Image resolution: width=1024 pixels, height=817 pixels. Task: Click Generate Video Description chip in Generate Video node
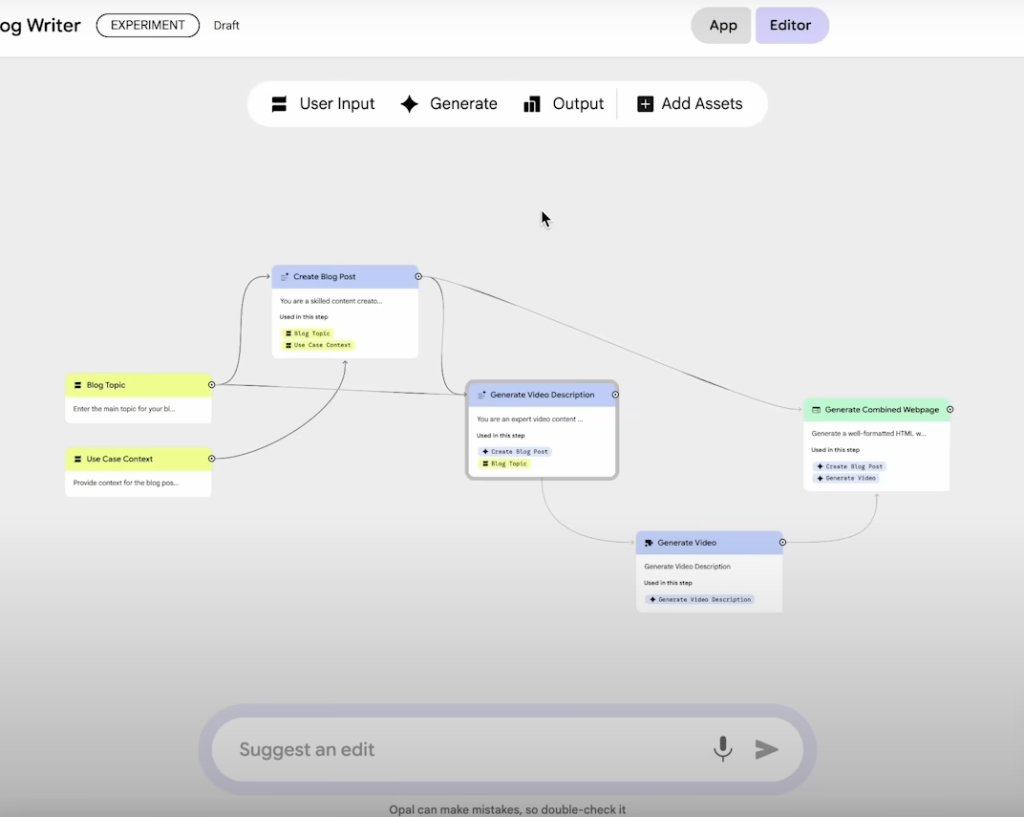pyautogui.click(x=700, y=600)
